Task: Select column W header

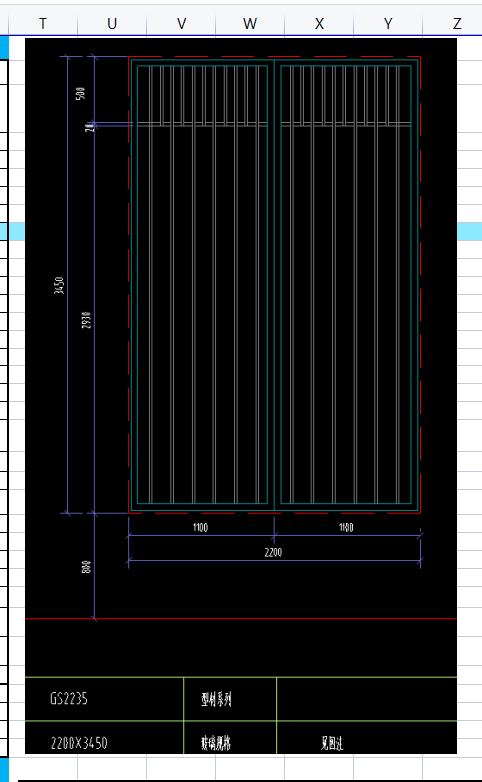Action: click(250, 23)
